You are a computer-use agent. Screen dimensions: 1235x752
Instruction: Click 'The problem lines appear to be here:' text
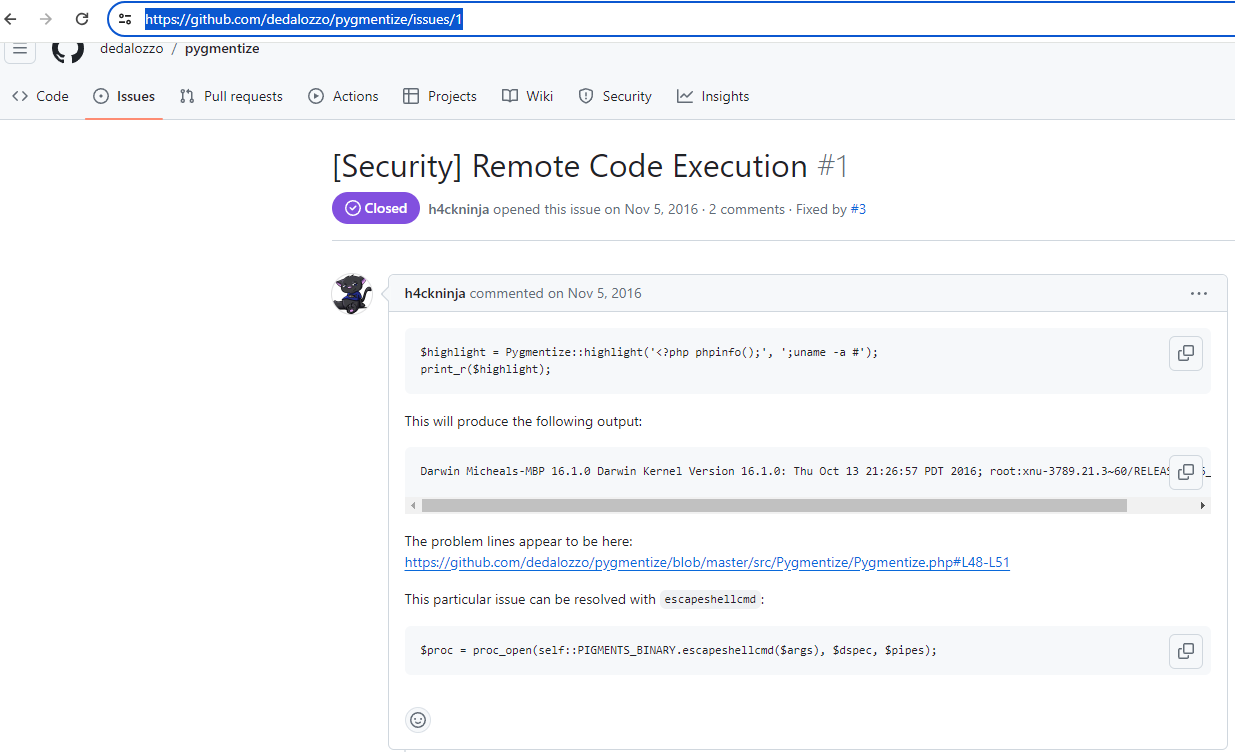click(519, 541)
